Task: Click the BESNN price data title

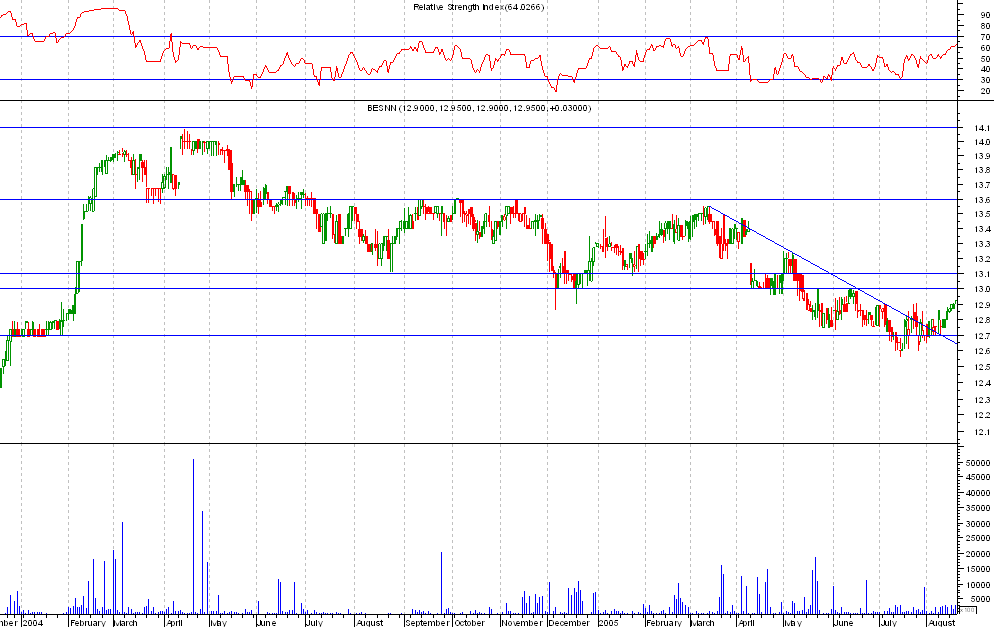Action: point(479,108)
